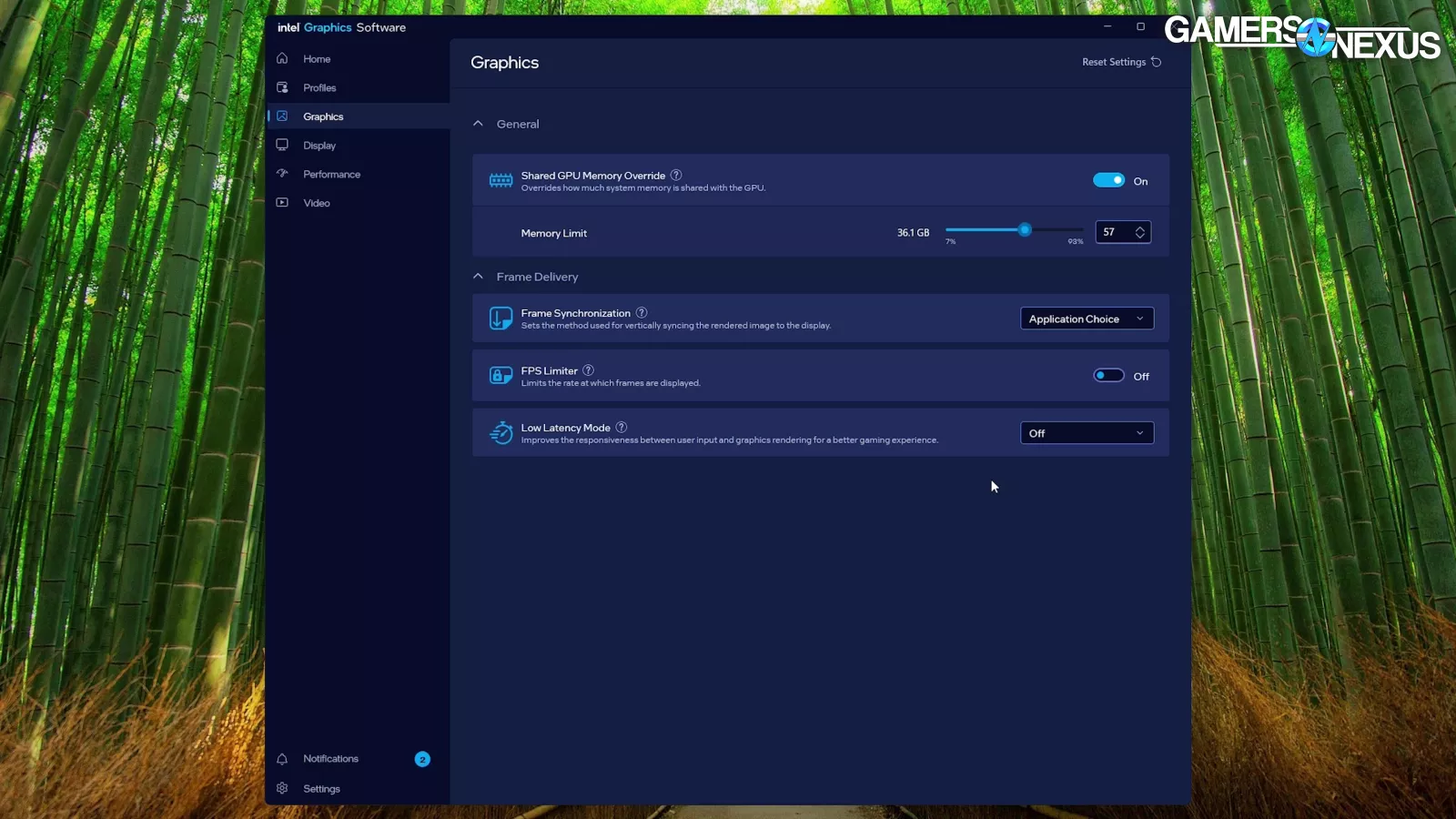The image size is (1456, 819).
Task: Open the Low Latency Mode dropdown
Action: [1087, 433]
